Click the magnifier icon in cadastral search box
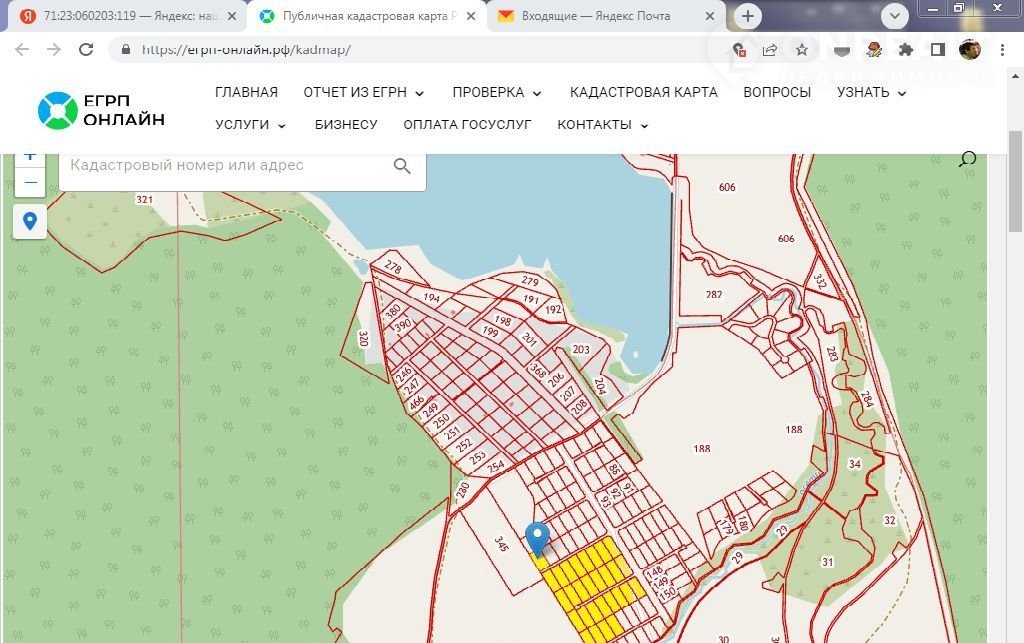This screenshot has width=1024, height=643. click(402, 166)
